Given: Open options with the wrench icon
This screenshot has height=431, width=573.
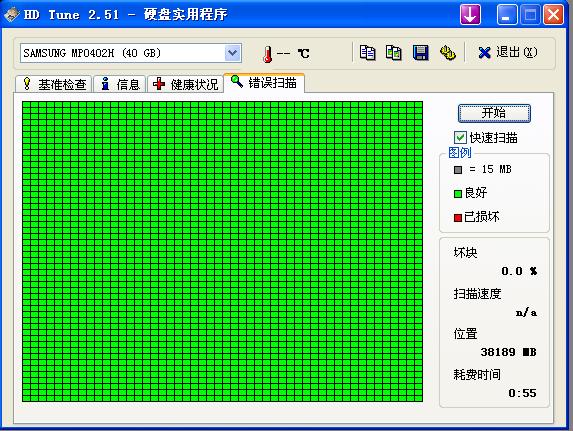Looking at the screenshot, I should 447,53.
